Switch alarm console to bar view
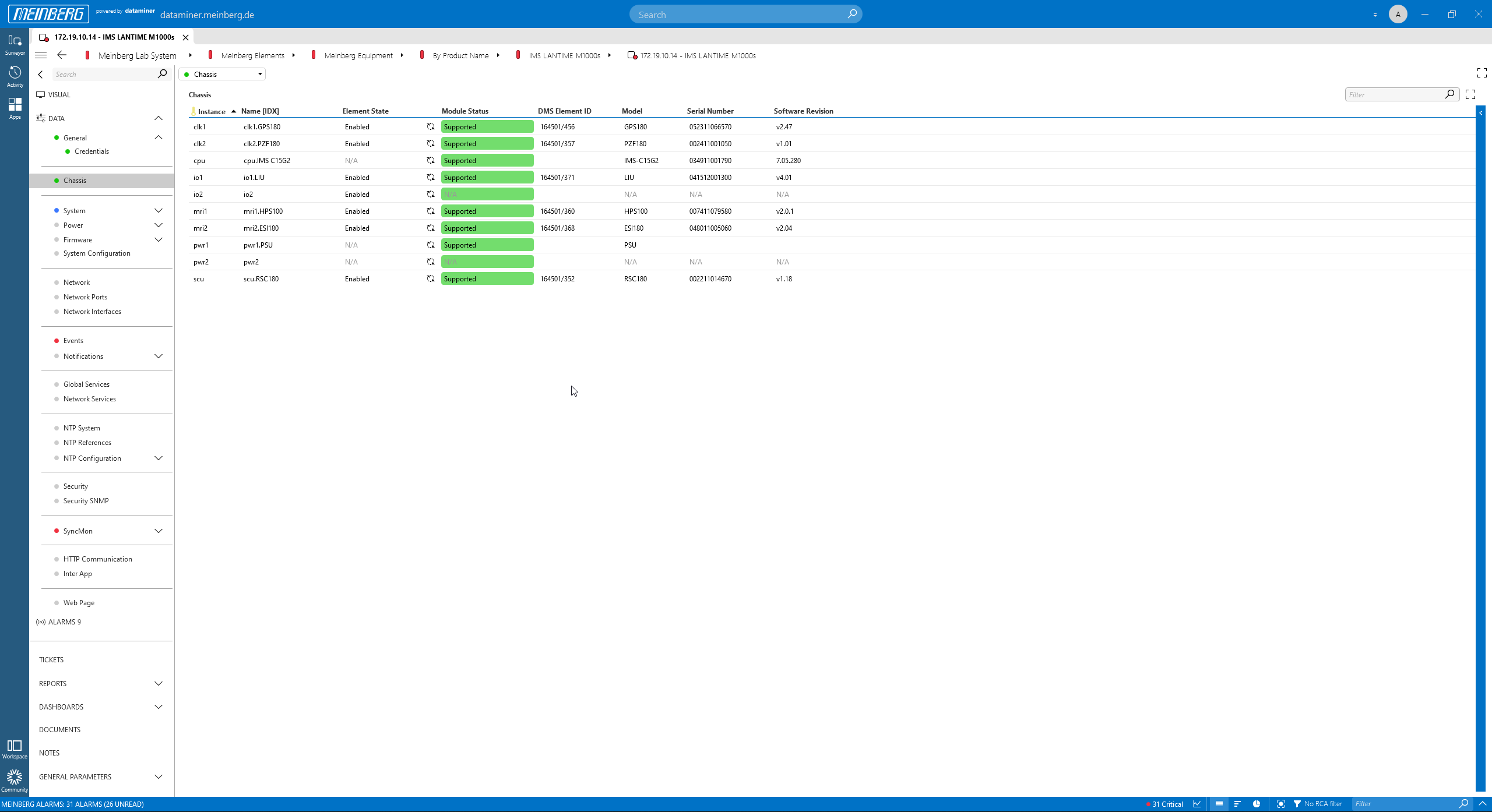The height and width of the screenshot is (812, 1492). pyautogui.click(x=1237, y=804)
